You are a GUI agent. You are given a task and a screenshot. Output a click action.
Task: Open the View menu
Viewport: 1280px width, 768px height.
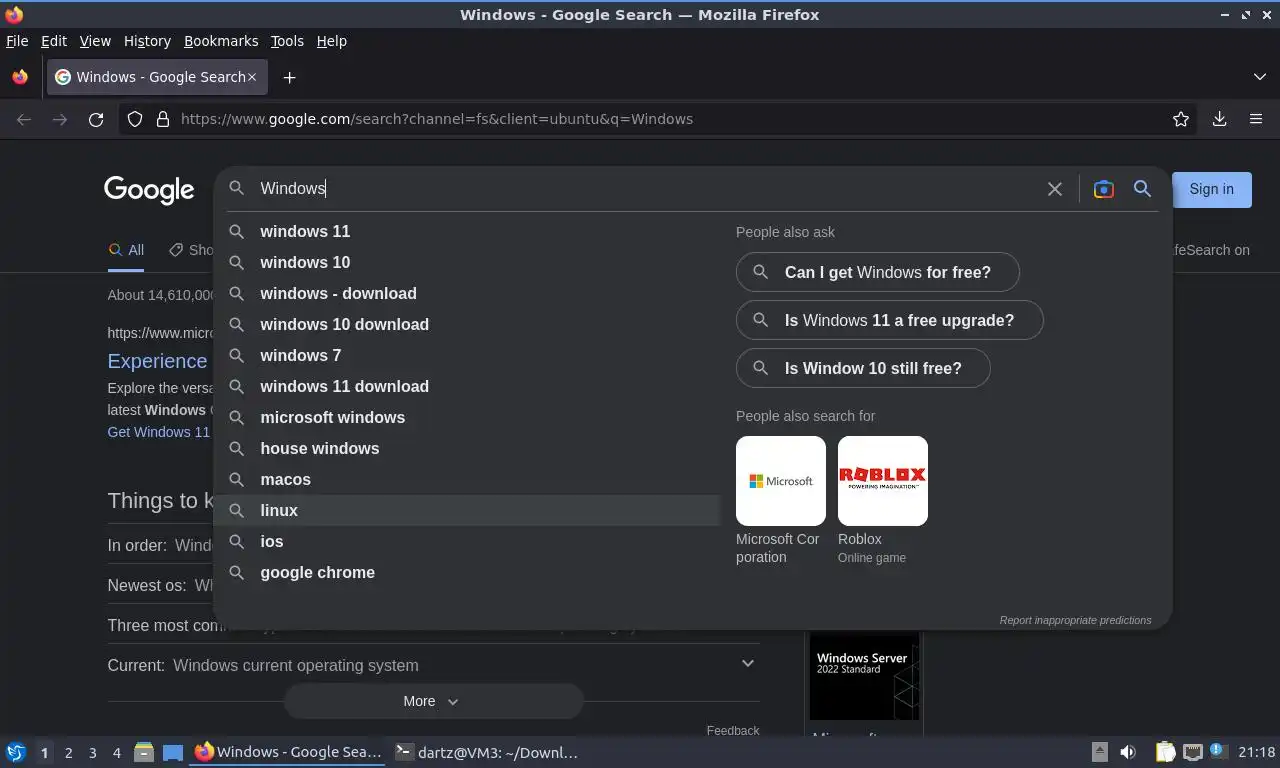click(x=95, y=41)
